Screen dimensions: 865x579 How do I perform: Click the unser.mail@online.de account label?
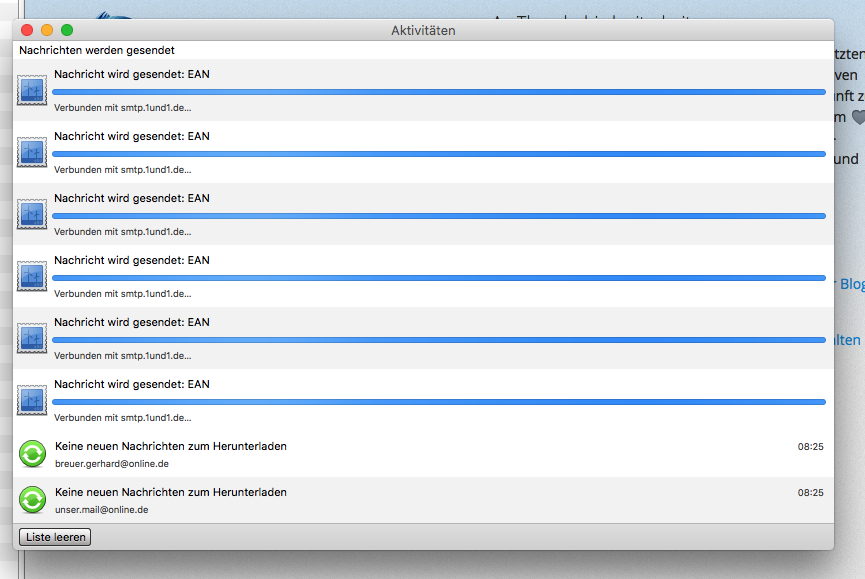pyautogui.click(x=102, y=510)
